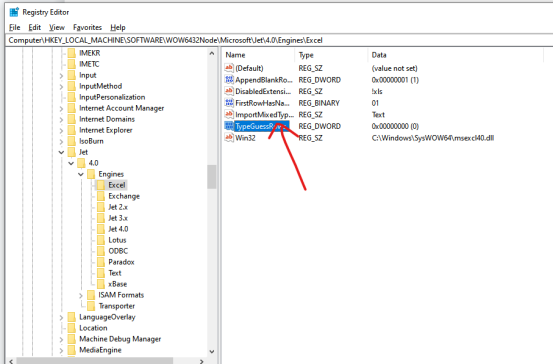Click the Win32 string value icon

(x=229, y=137)
